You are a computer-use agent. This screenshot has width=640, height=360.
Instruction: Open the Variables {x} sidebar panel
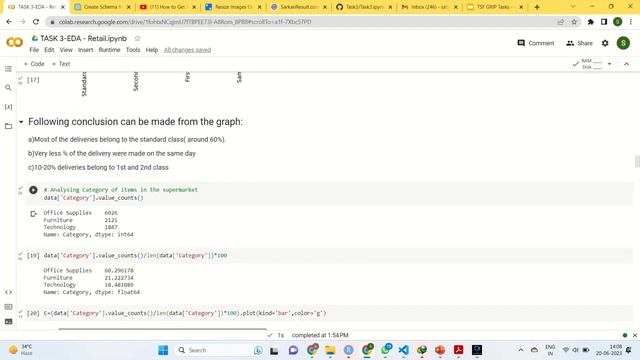pos(8,107)
